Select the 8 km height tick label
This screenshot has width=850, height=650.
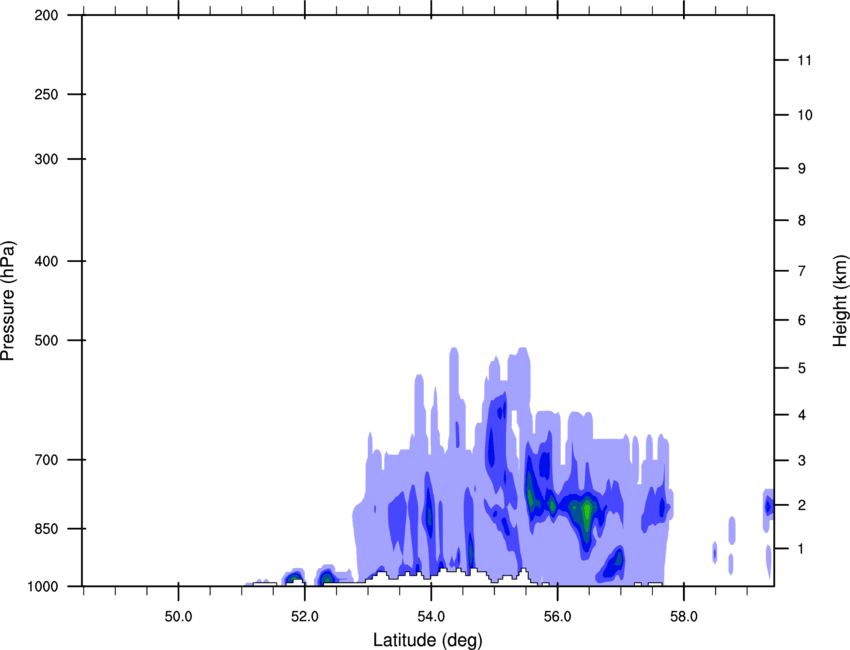click(x=800, y=220)
